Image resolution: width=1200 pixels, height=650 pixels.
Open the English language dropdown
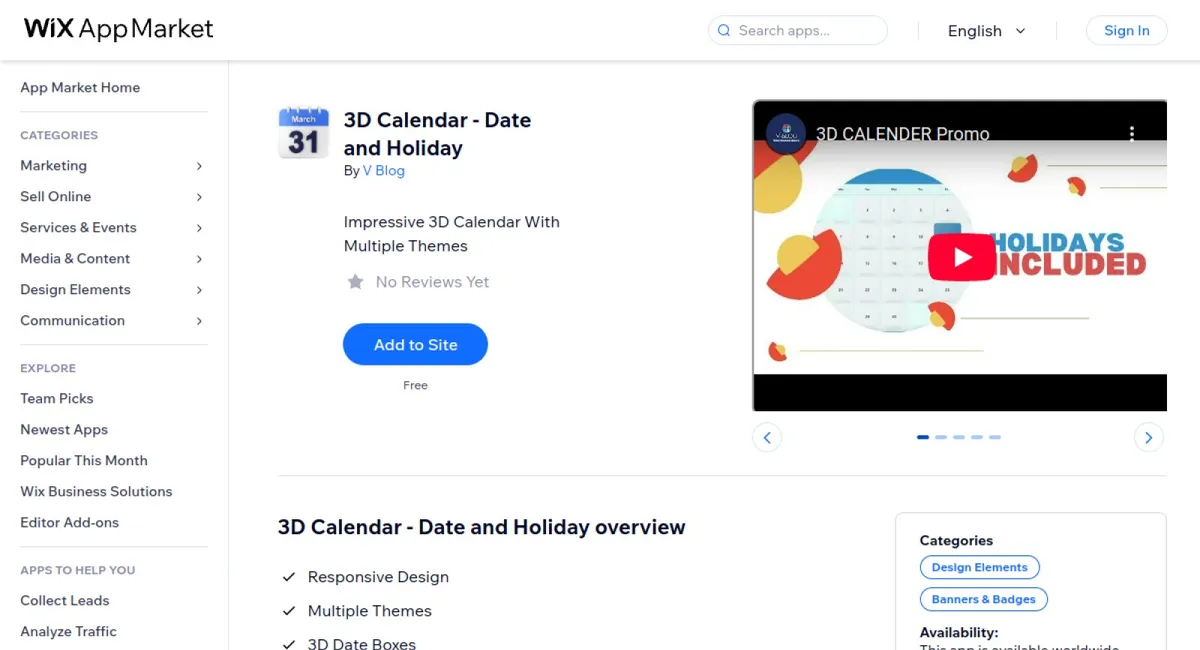pyautogui.click(x=986, y=31)
